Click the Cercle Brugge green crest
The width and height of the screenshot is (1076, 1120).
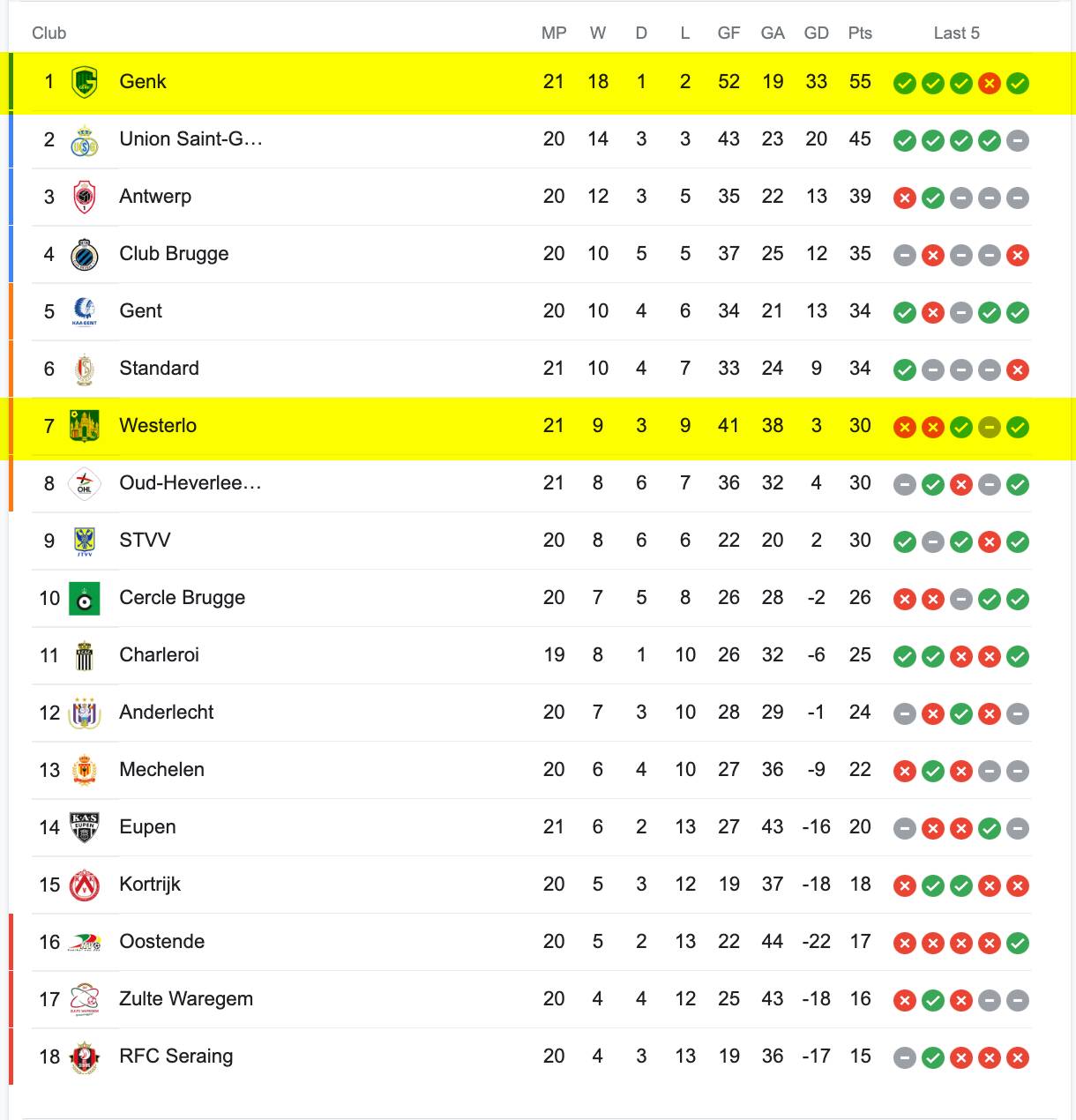tap(85, 598)
